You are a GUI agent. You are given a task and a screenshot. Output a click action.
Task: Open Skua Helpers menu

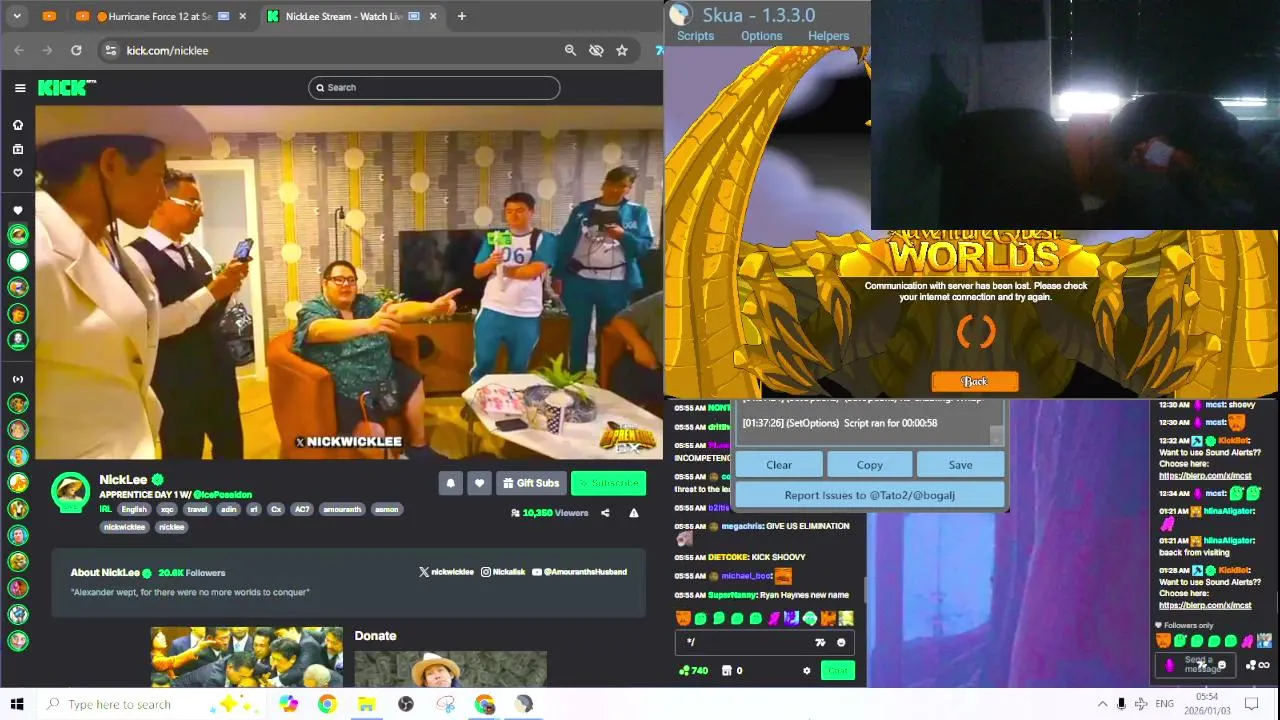pyautogui.click(x=828, y=36)
